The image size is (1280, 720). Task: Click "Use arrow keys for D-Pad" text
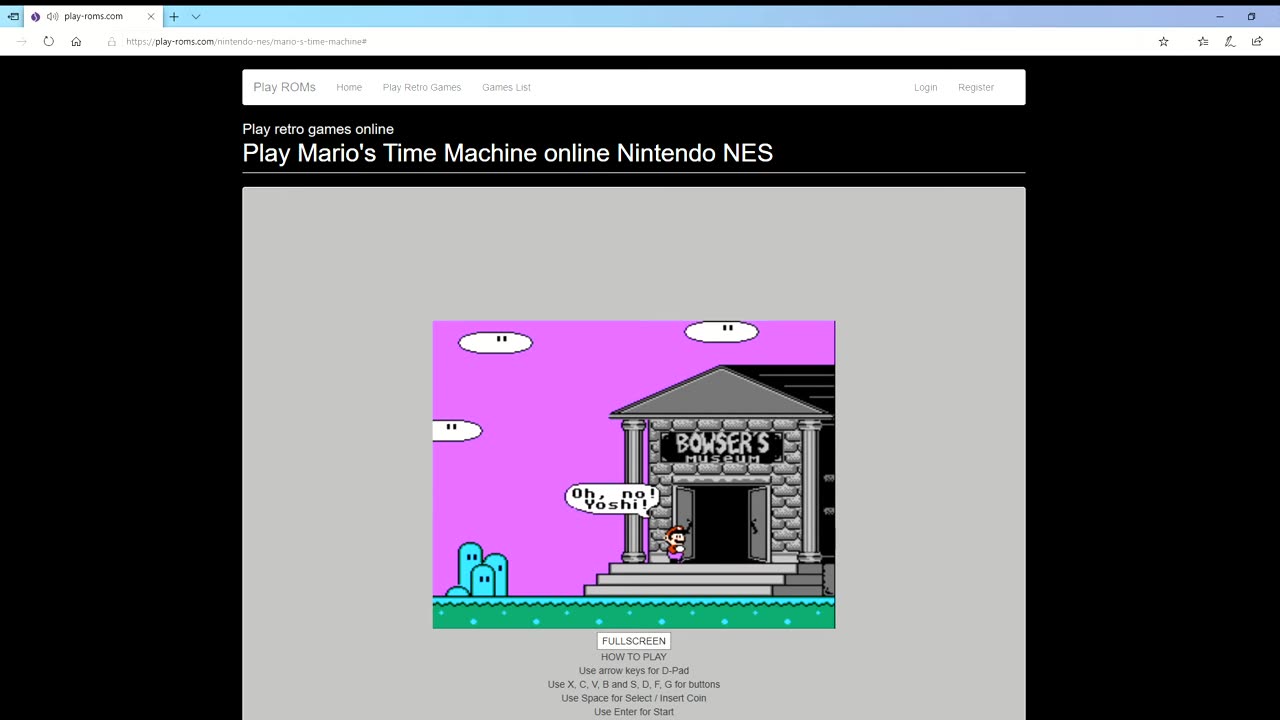point(634,671)
